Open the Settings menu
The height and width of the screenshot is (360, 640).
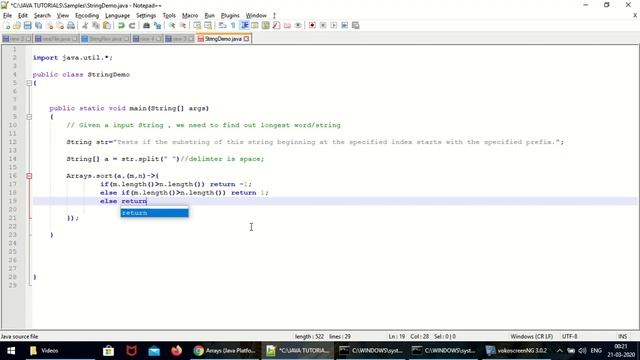146,16
